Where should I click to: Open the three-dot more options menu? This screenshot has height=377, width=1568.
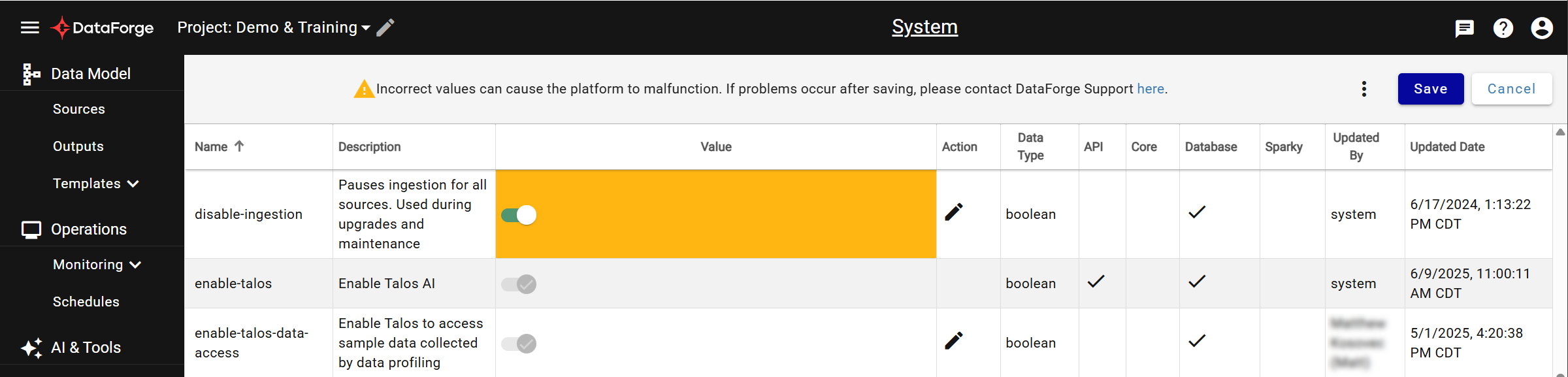coord(1364,89)
